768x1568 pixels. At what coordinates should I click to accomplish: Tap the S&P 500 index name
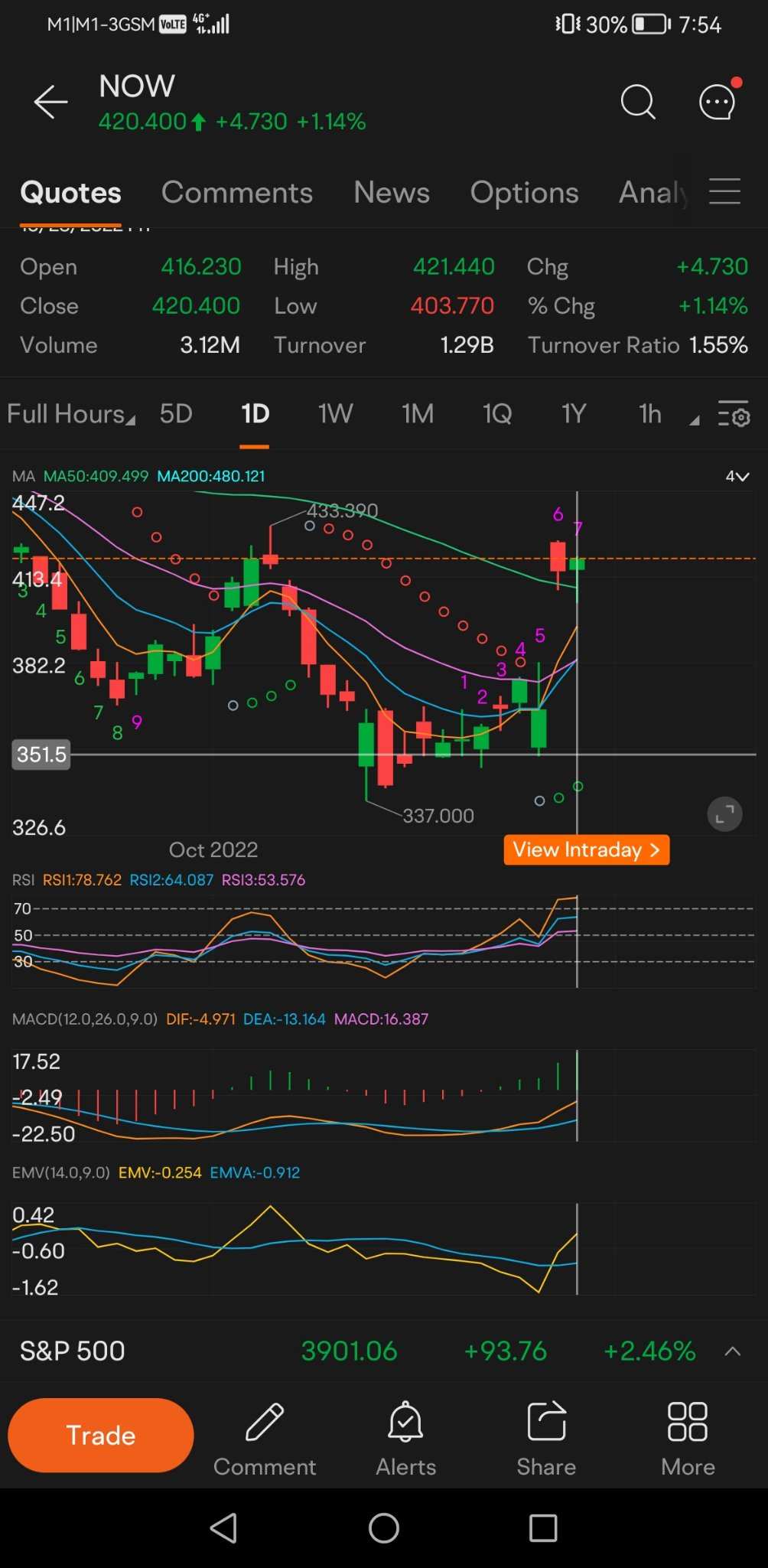pyautogui.click(x=73, y=1351)
